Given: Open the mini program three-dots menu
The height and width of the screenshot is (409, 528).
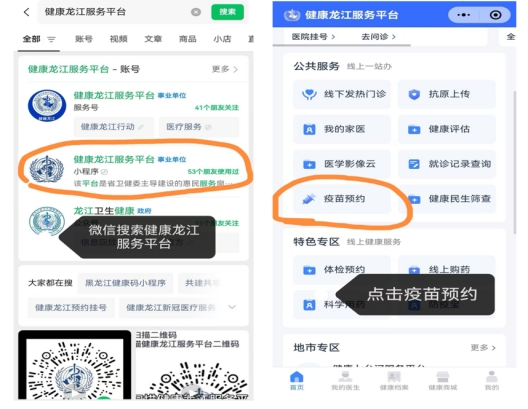Looking at the screenshot, I should tap(464, 15).
